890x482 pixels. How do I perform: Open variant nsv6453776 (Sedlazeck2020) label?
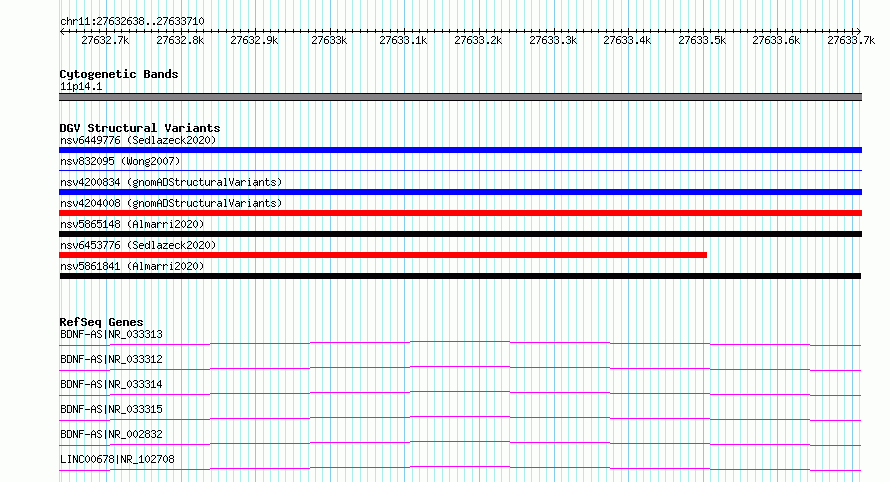coord(138,245)
